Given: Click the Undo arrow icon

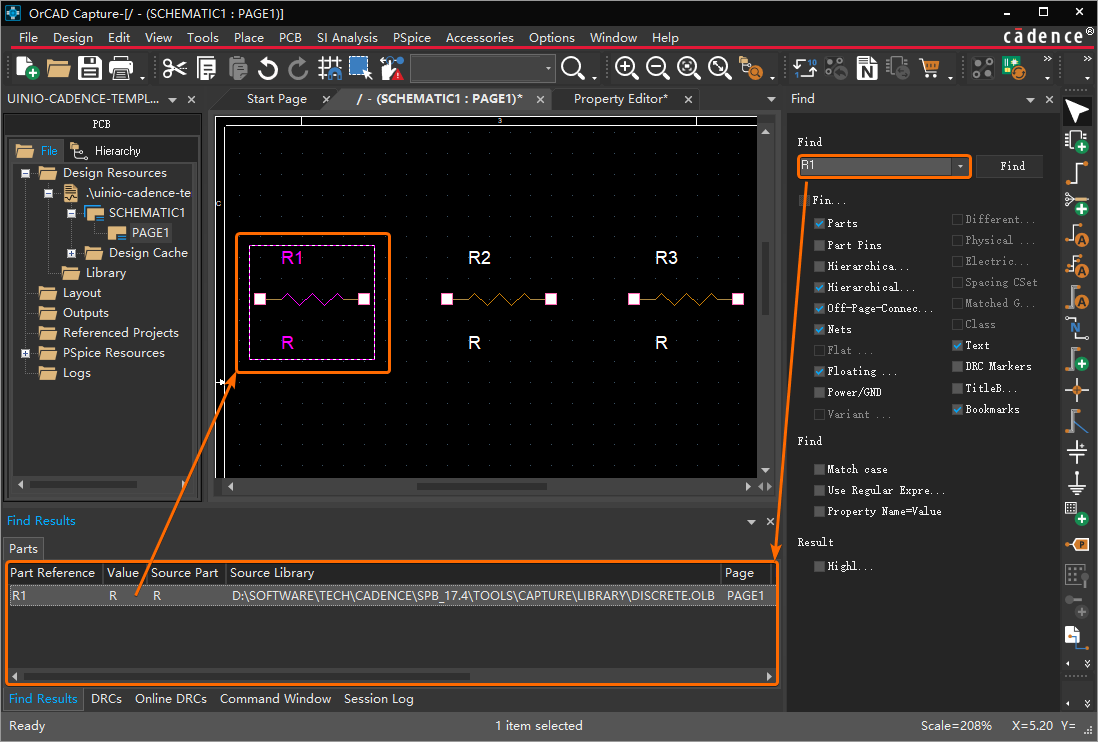Looking at the screenshot, I should pyautogui.click(x=267, y=68).
